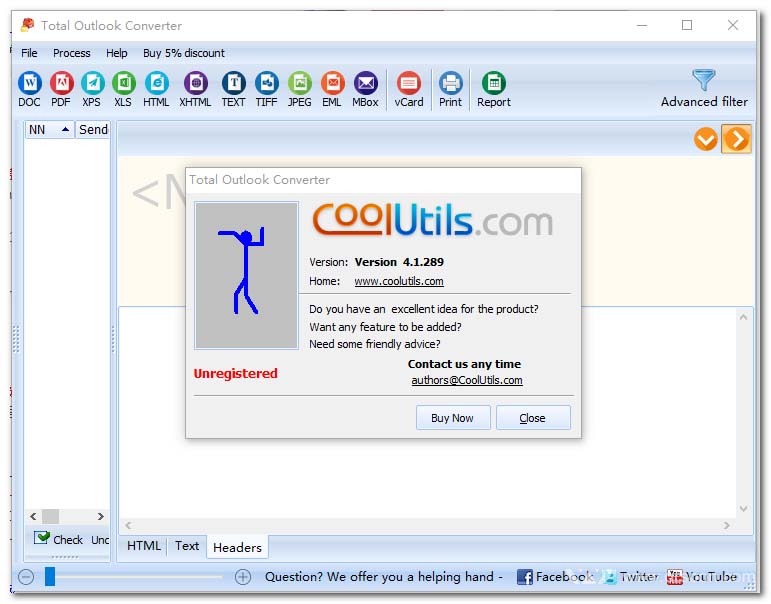Open the YouTube link
This screenshot has height=604, width=771.
(x=702, y=576)
